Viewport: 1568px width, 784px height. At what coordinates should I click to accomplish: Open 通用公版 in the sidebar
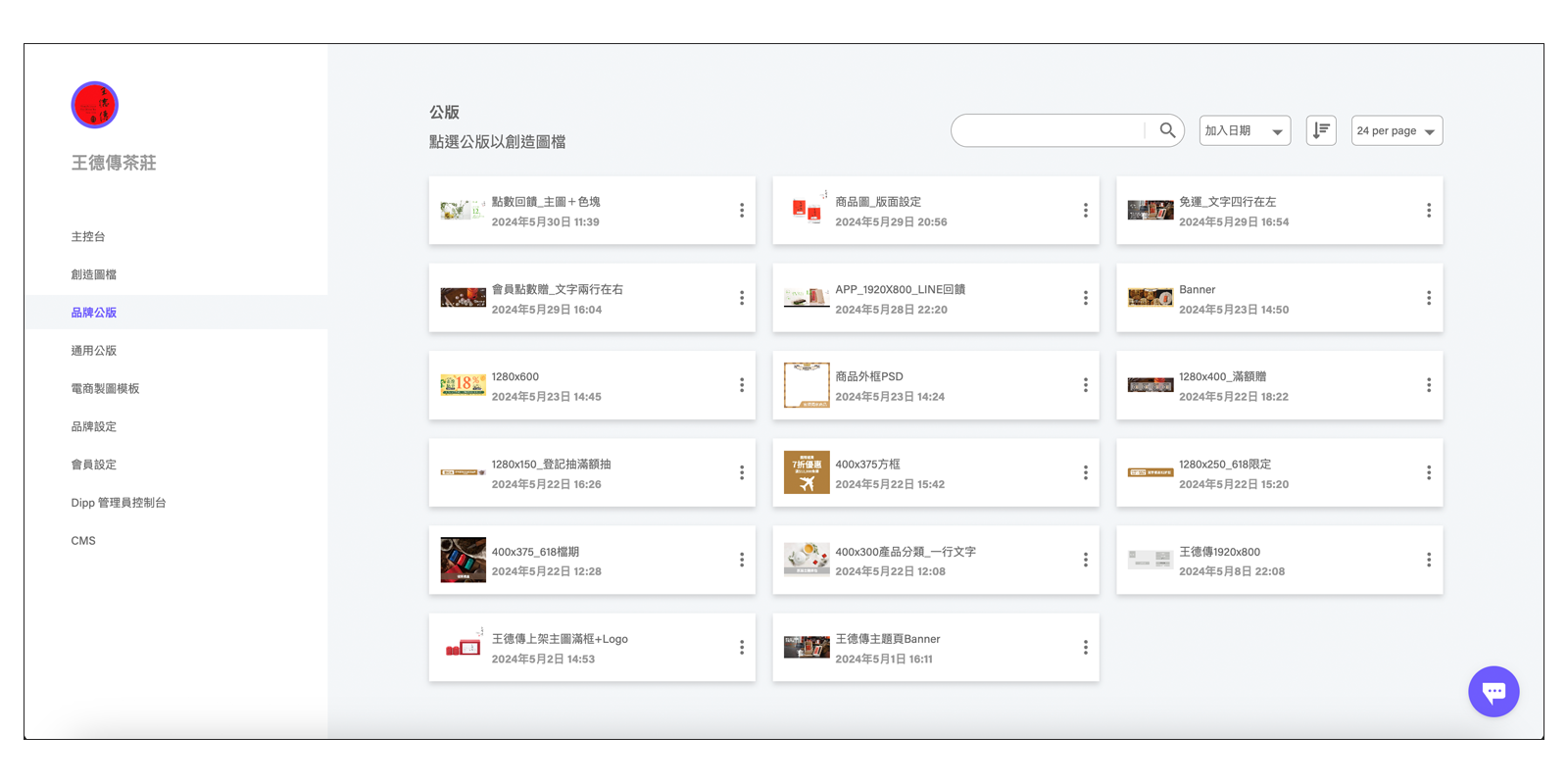94,351
